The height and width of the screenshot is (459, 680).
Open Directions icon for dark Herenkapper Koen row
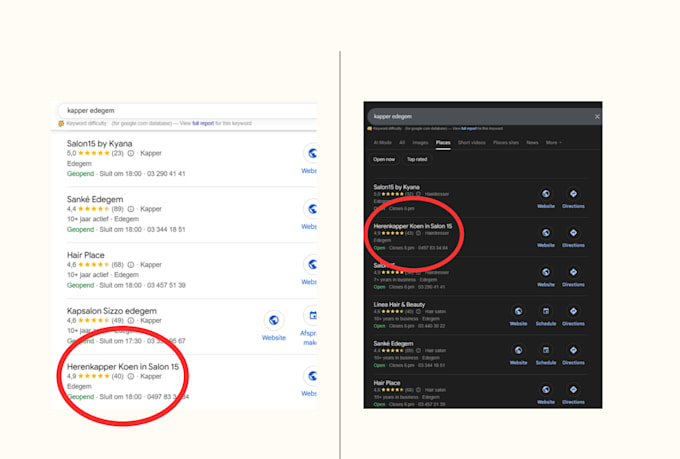pos(573,233)
